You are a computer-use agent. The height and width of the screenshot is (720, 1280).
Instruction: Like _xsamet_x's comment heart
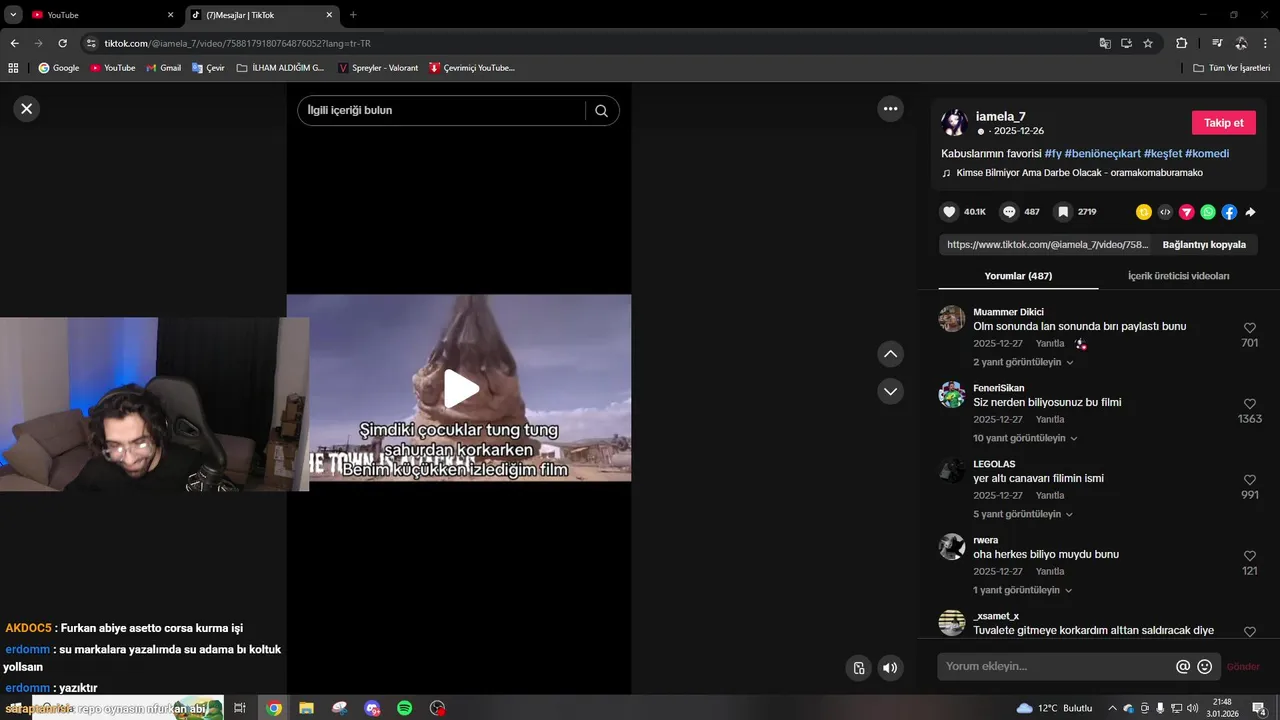point(1249,632)
